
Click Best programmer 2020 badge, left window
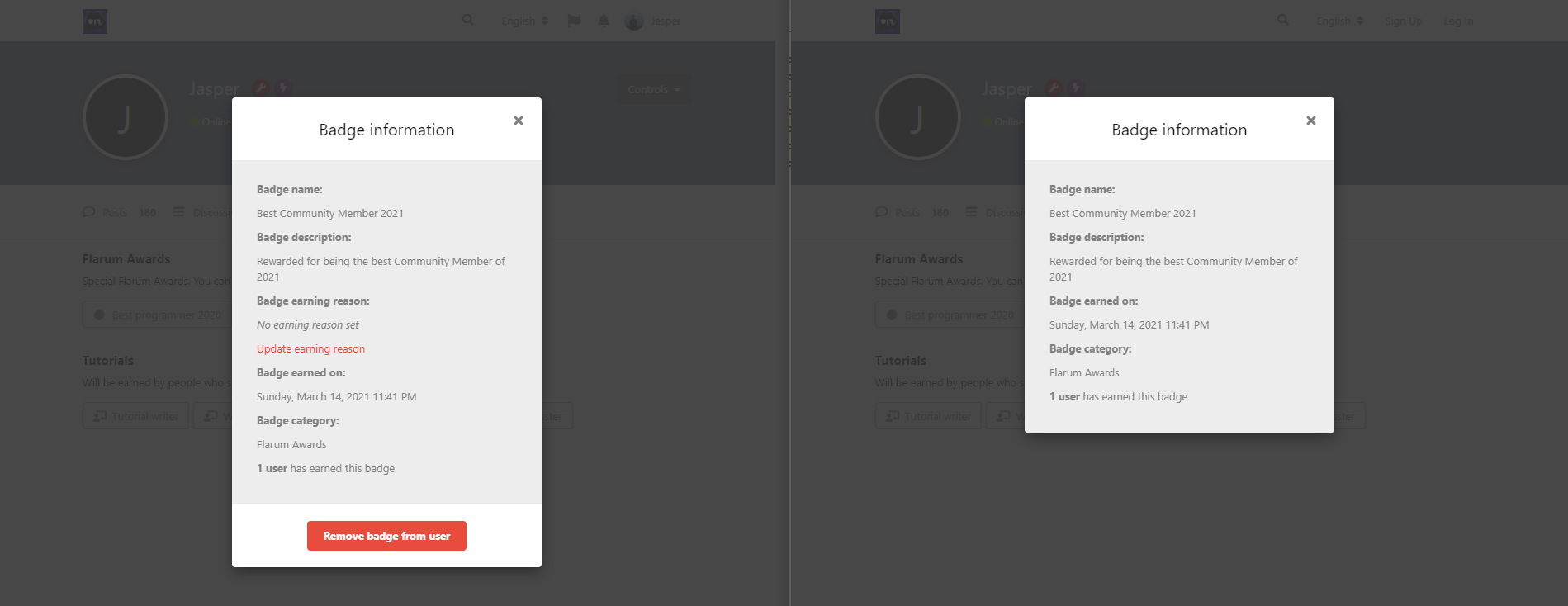pyautogui.click(x=157, y=315)
